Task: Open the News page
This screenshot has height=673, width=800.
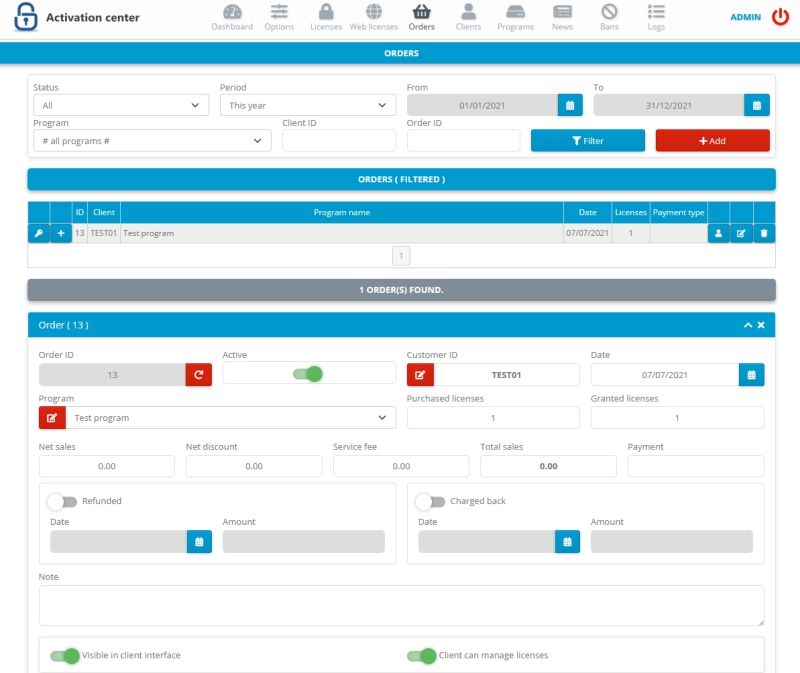Action: coord(562,17)
